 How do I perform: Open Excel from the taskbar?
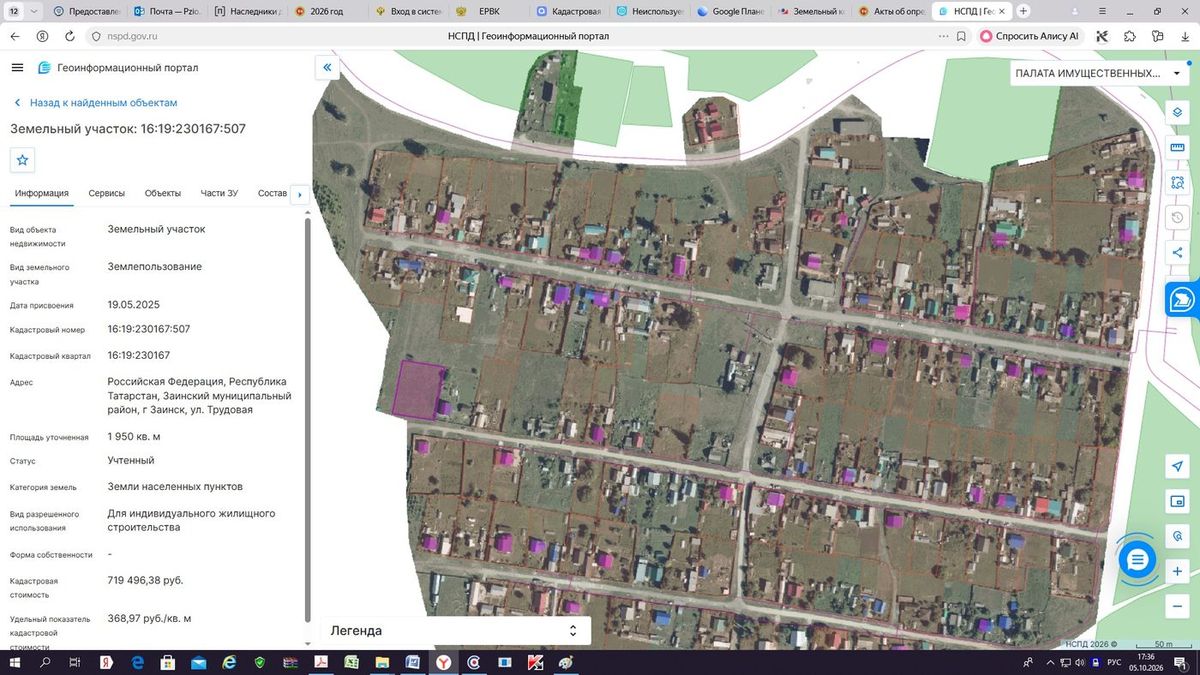(351, 662)
